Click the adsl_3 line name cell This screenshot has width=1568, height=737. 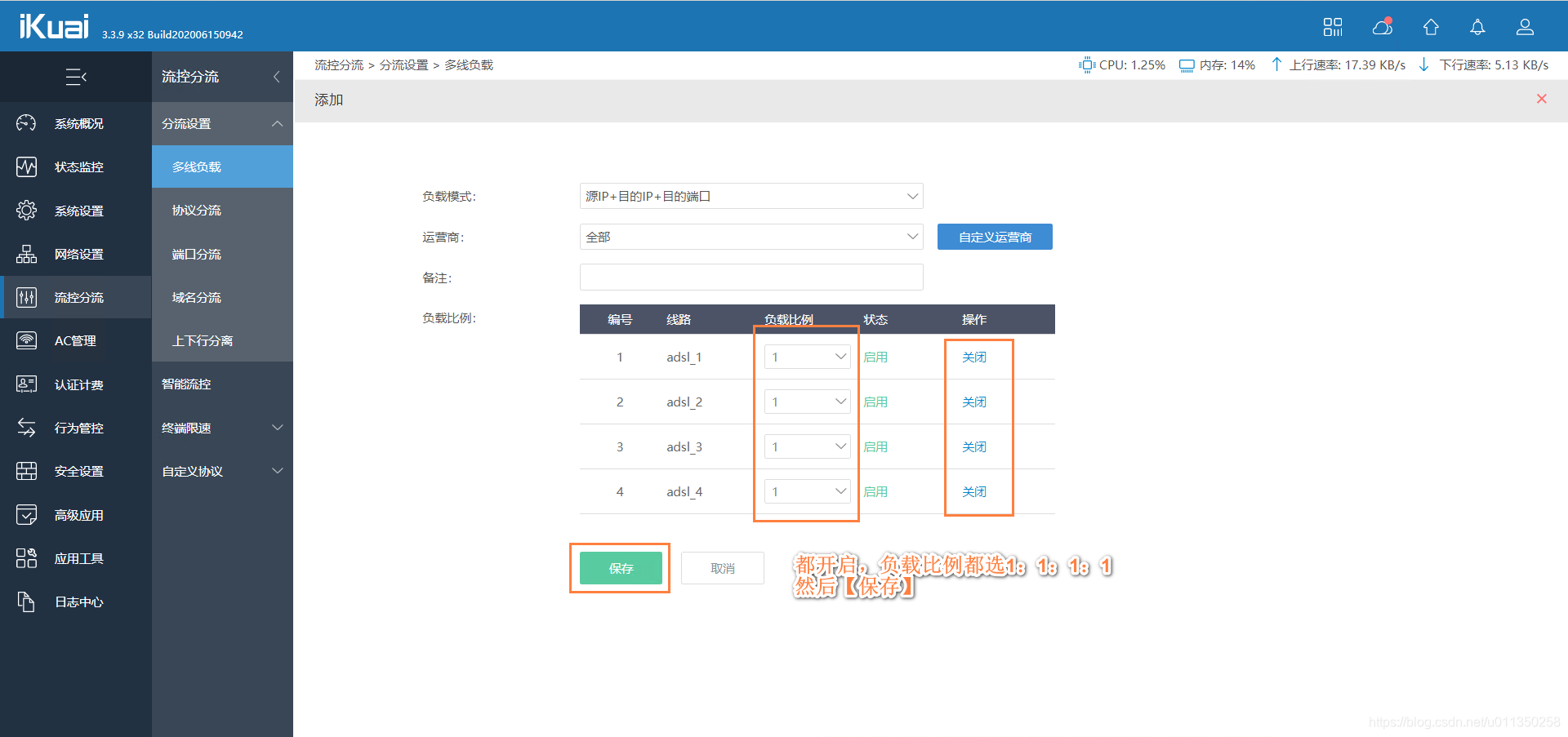684,446
